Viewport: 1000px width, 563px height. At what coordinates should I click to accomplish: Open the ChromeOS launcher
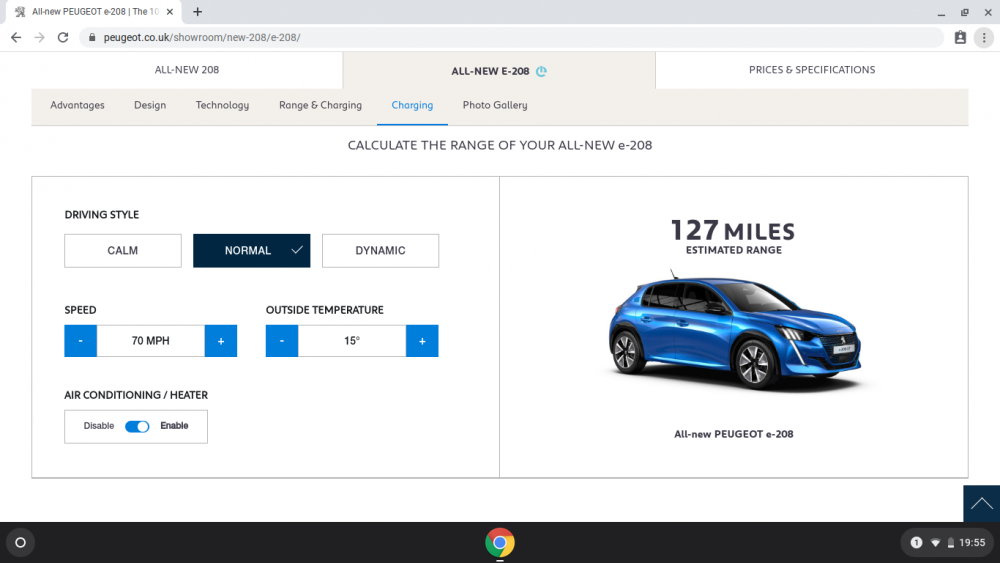pos(20,543)
